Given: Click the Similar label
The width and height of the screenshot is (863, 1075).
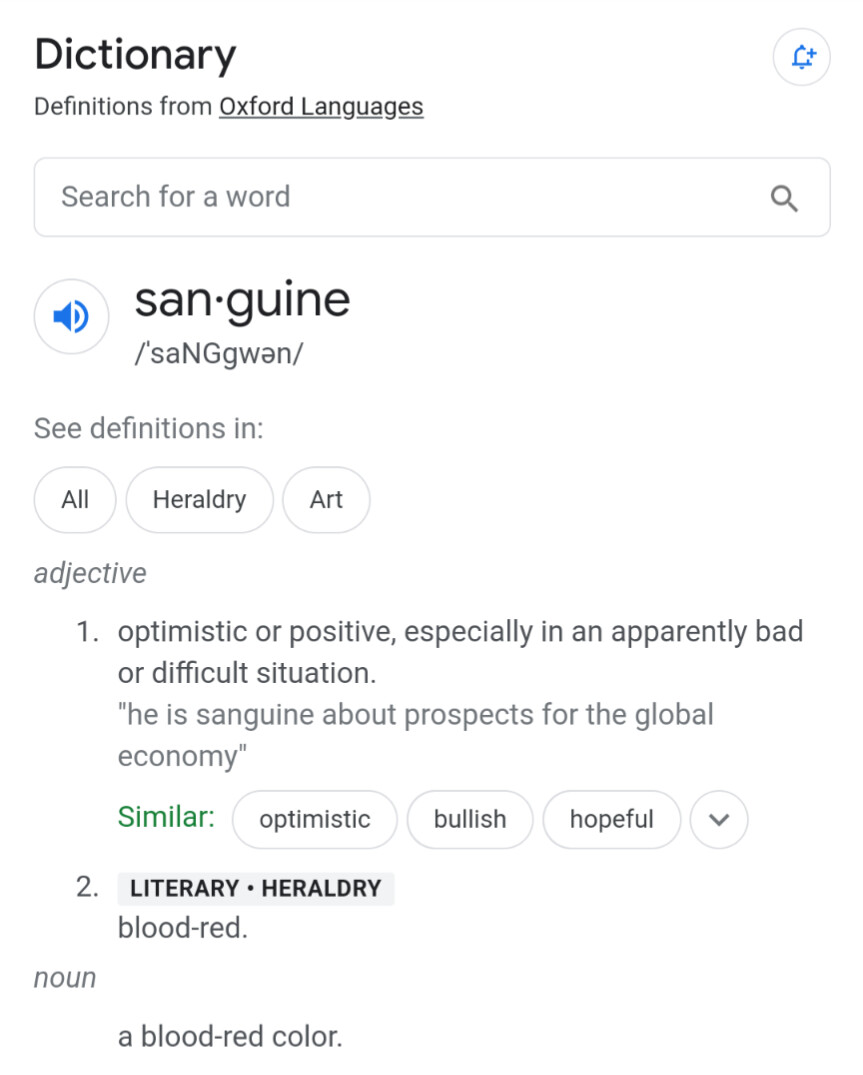Looking at the screenshot, I should tap(166, 817).
